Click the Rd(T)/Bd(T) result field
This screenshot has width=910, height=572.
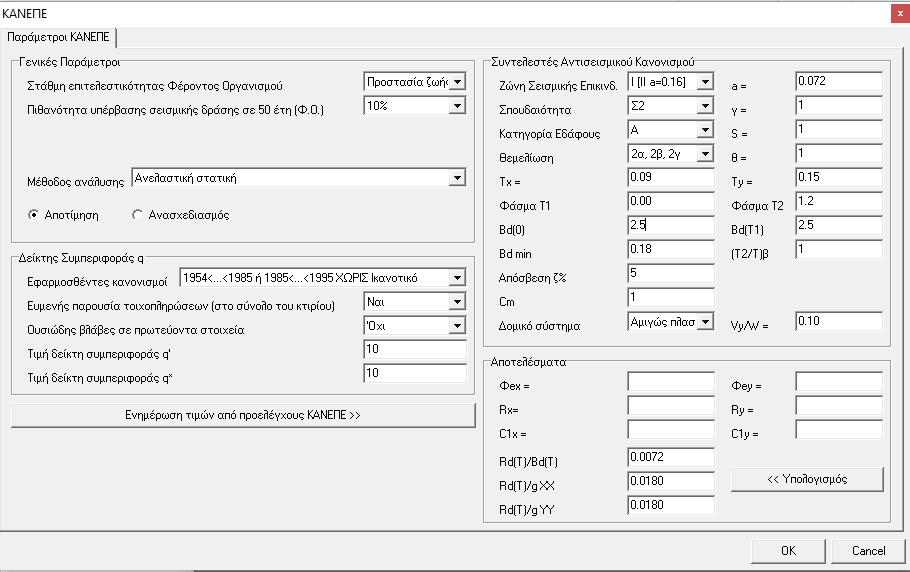click(670, 457)
